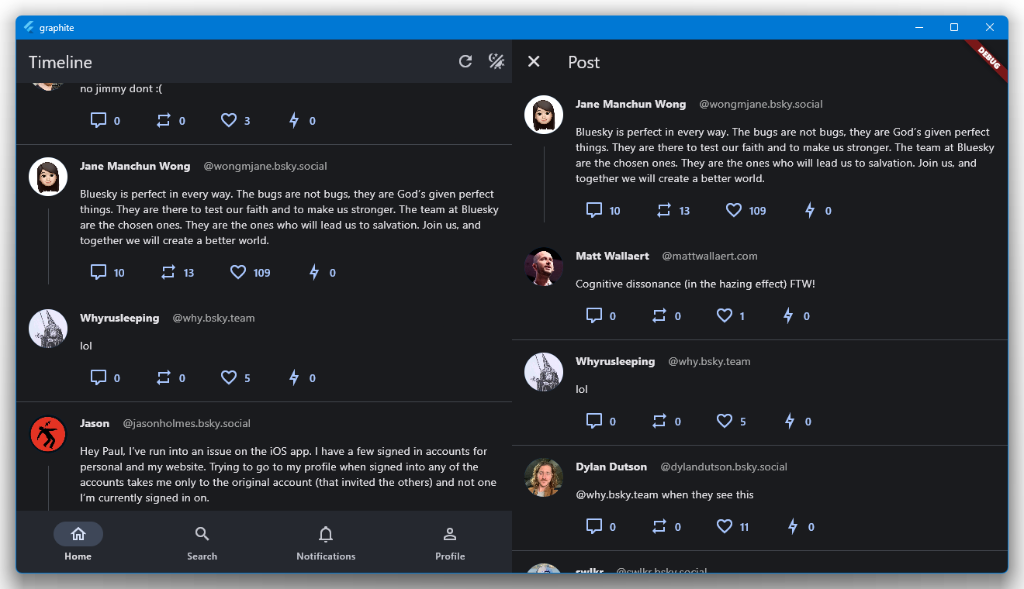
Task: Open Dylan Dutson's avatar
Action: click(543, 477)
